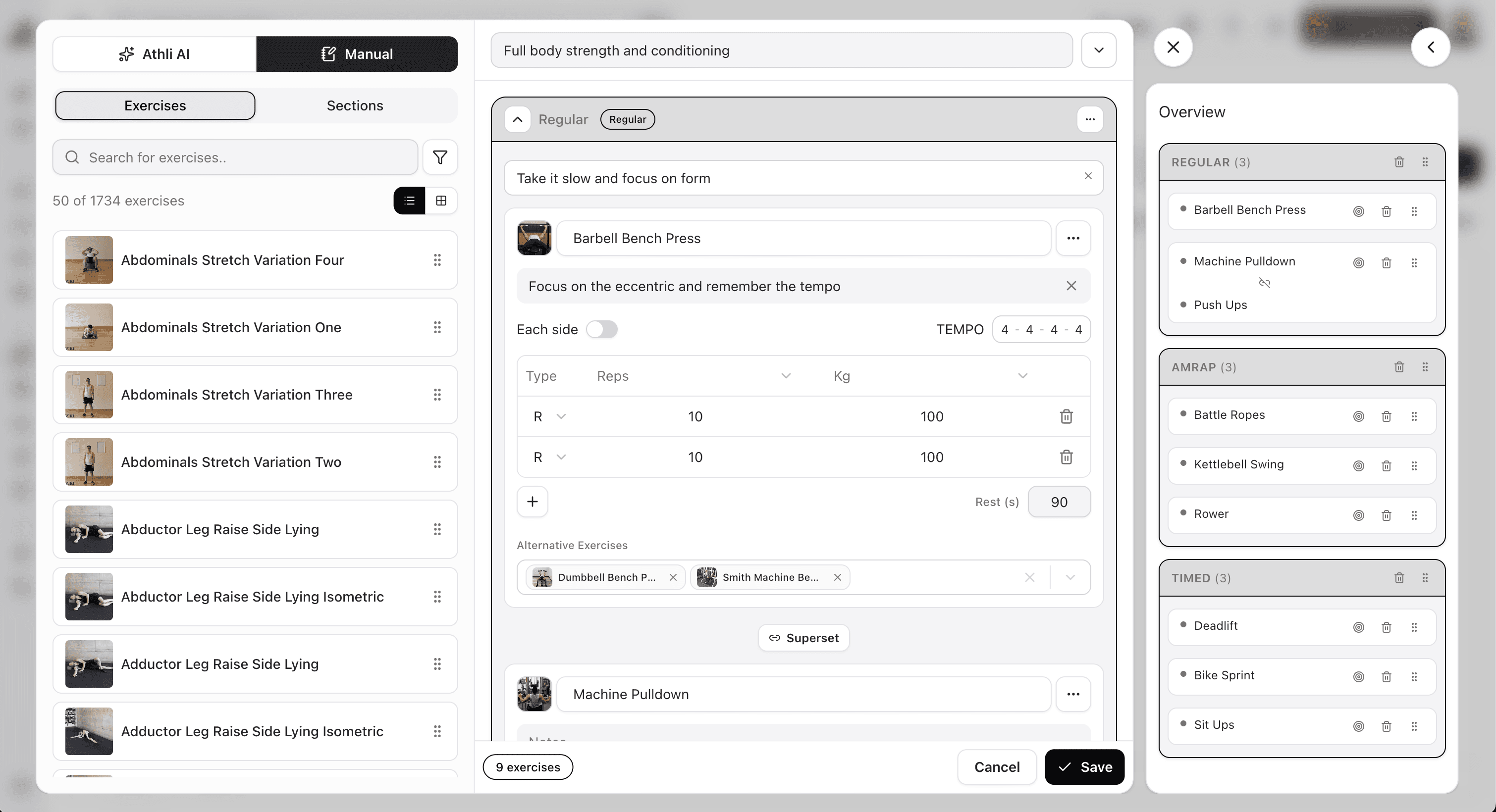1496x812 pixels.
Task: Add a new set with the plus icon
Action: pyautogui.click(x=533, y=501)
